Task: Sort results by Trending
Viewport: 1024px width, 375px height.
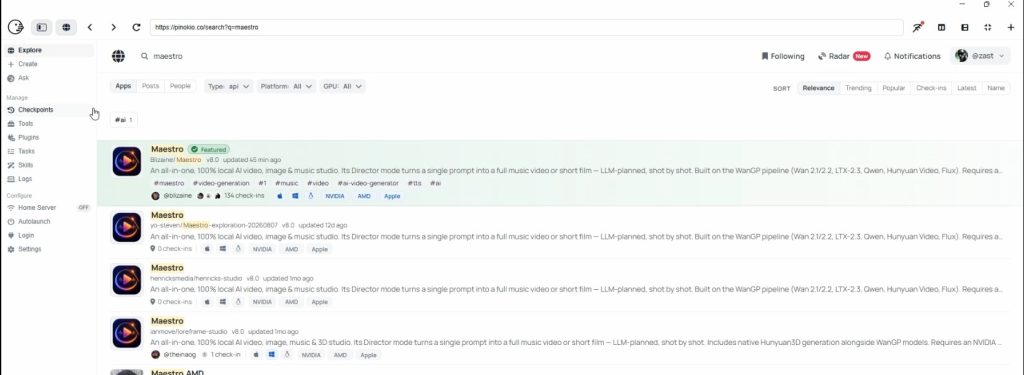Action: click(x=858, y=88)
